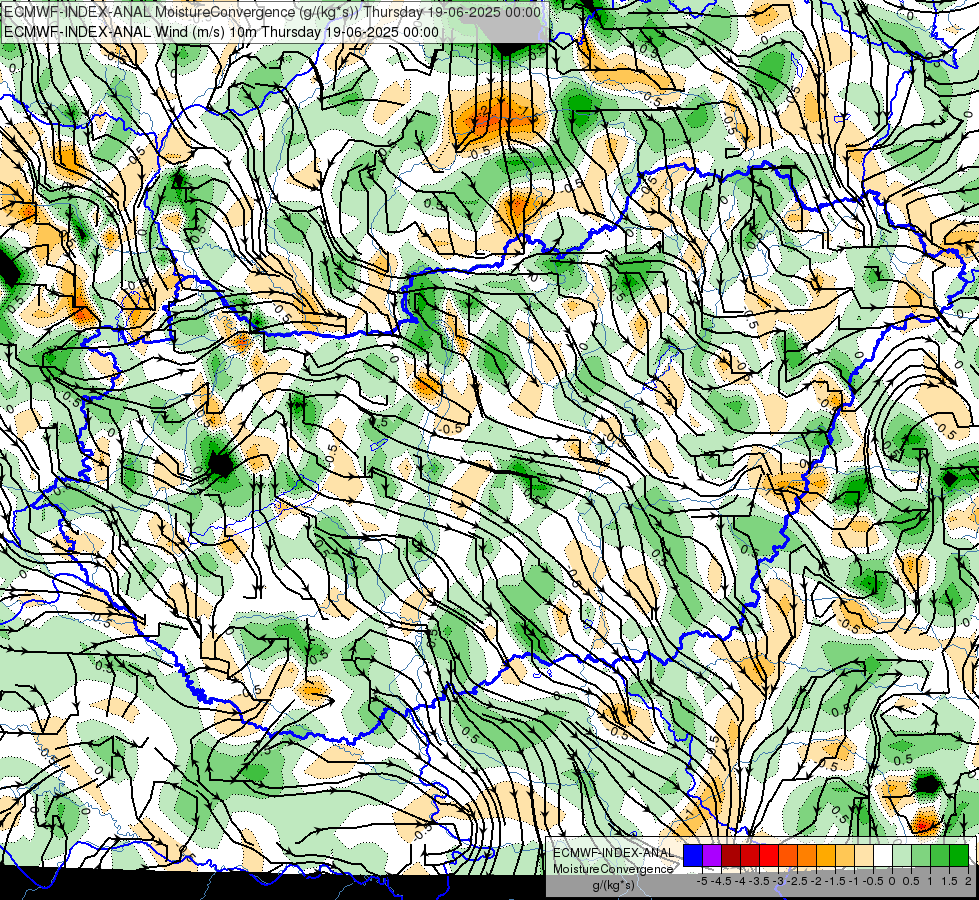
Task: Click the 'Wind (m/s) 10m' title line
Action: tap(221, 32)
